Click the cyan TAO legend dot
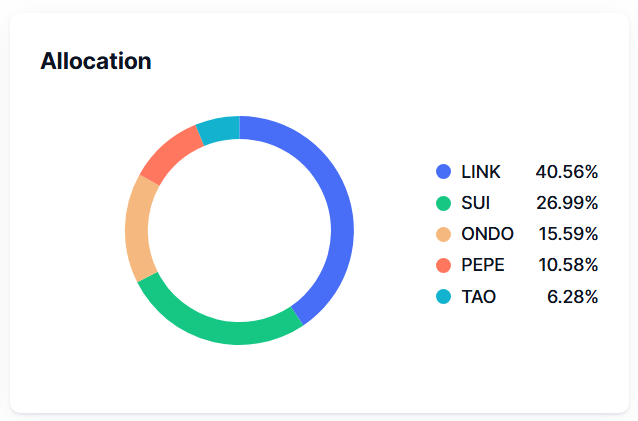This screenshot has width=638, height=421. click(x=443, y=297)
